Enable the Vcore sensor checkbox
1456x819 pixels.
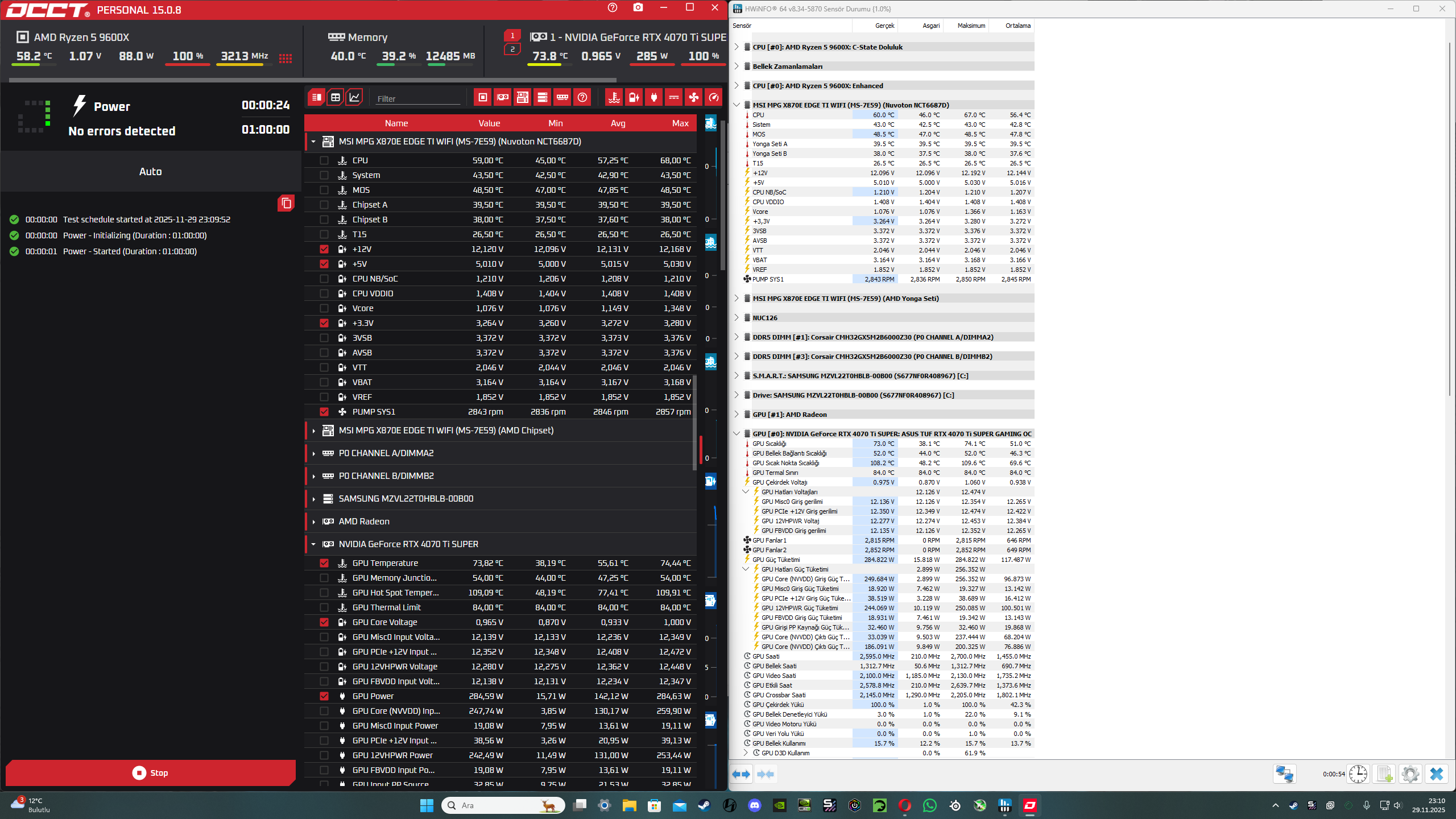click(x=324, y=308)
